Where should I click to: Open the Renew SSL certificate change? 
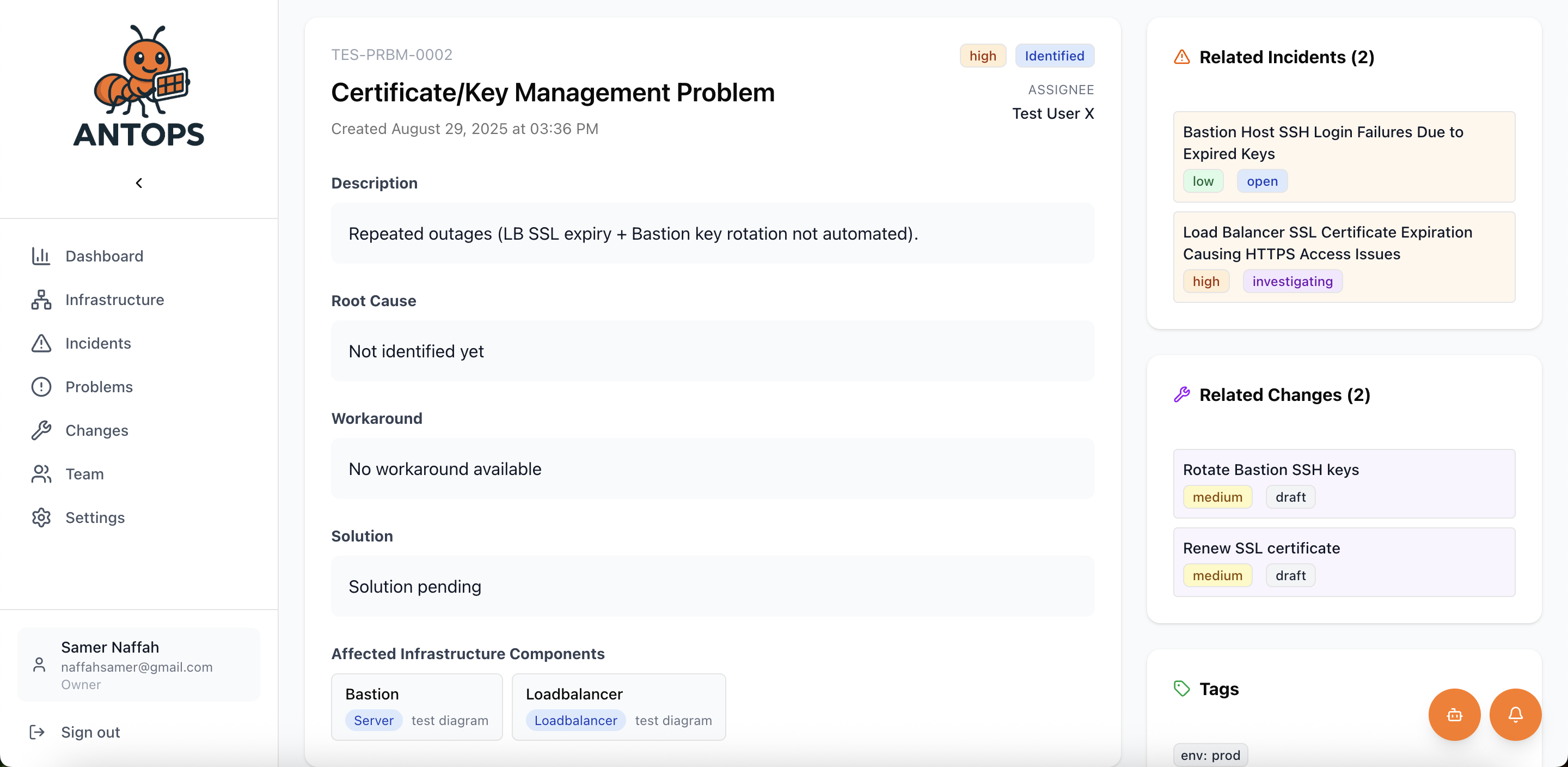click(1344, 561)
